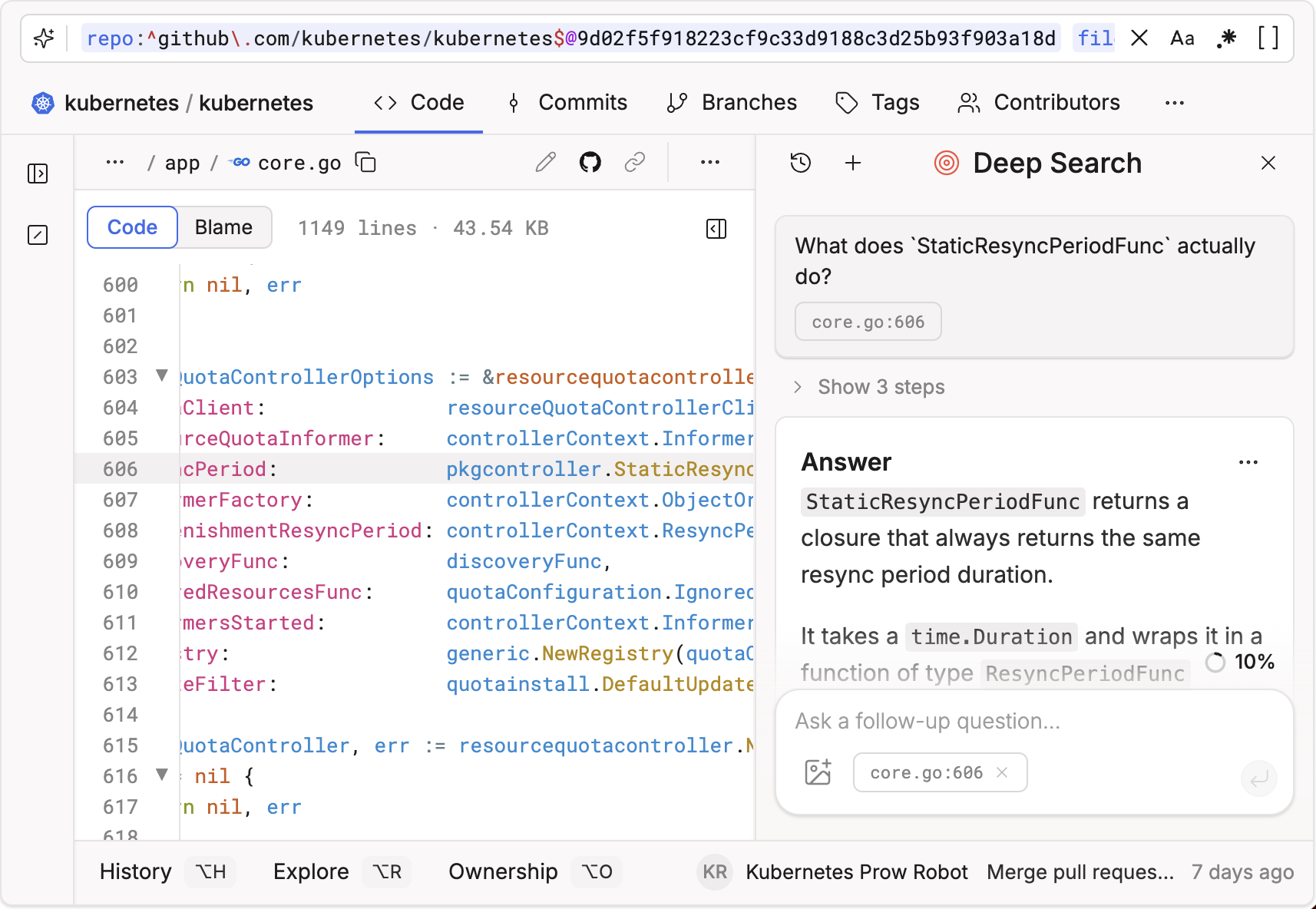1316x909 pixels.
Task: Copy core.go file path
Action: (x=365, y=163)
